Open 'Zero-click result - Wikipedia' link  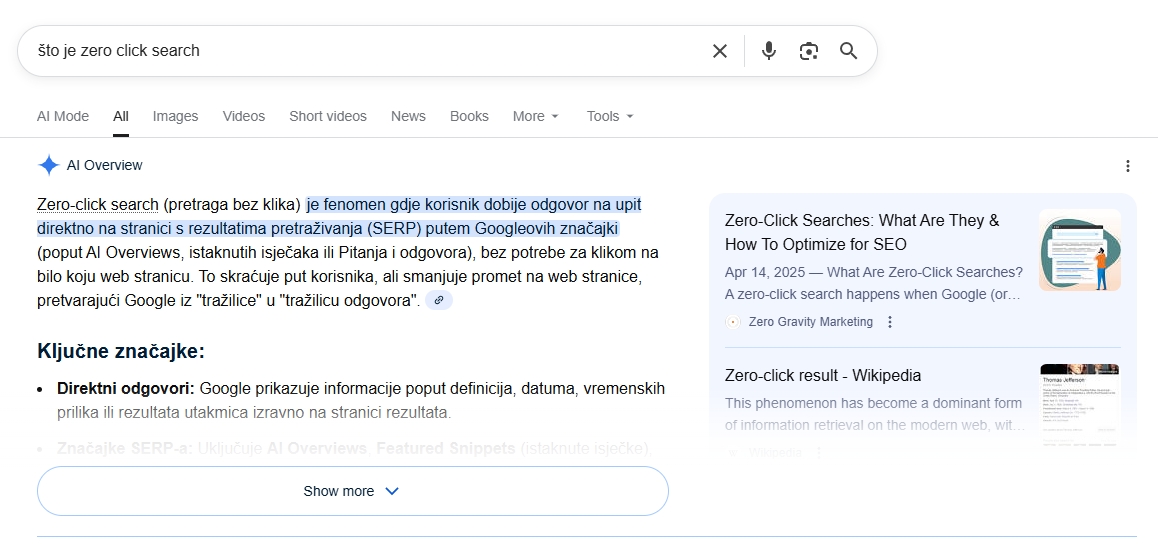click(823, 375)
